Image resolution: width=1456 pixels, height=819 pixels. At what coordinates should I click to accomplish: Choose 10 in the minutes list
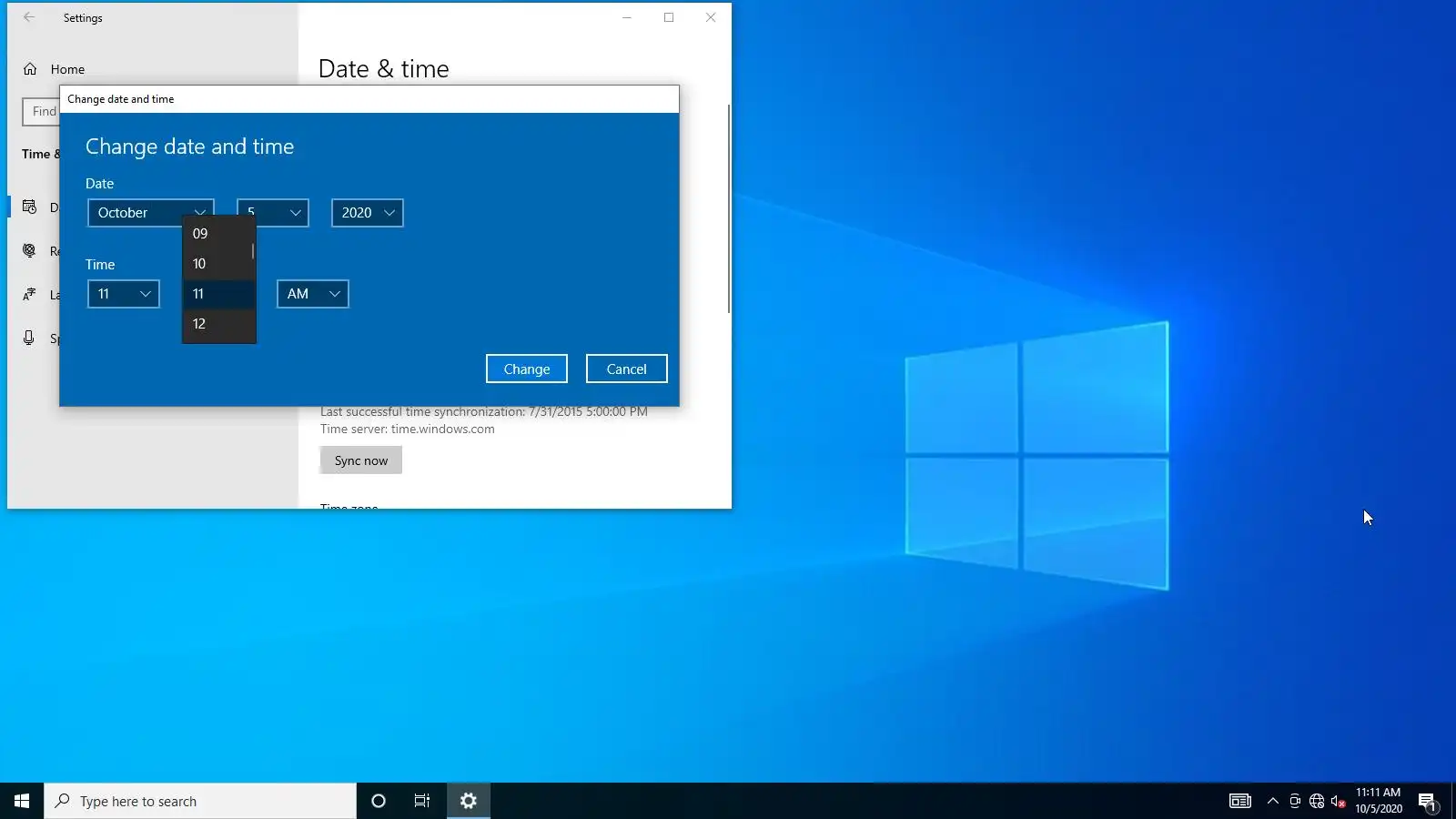pos(218,264)
